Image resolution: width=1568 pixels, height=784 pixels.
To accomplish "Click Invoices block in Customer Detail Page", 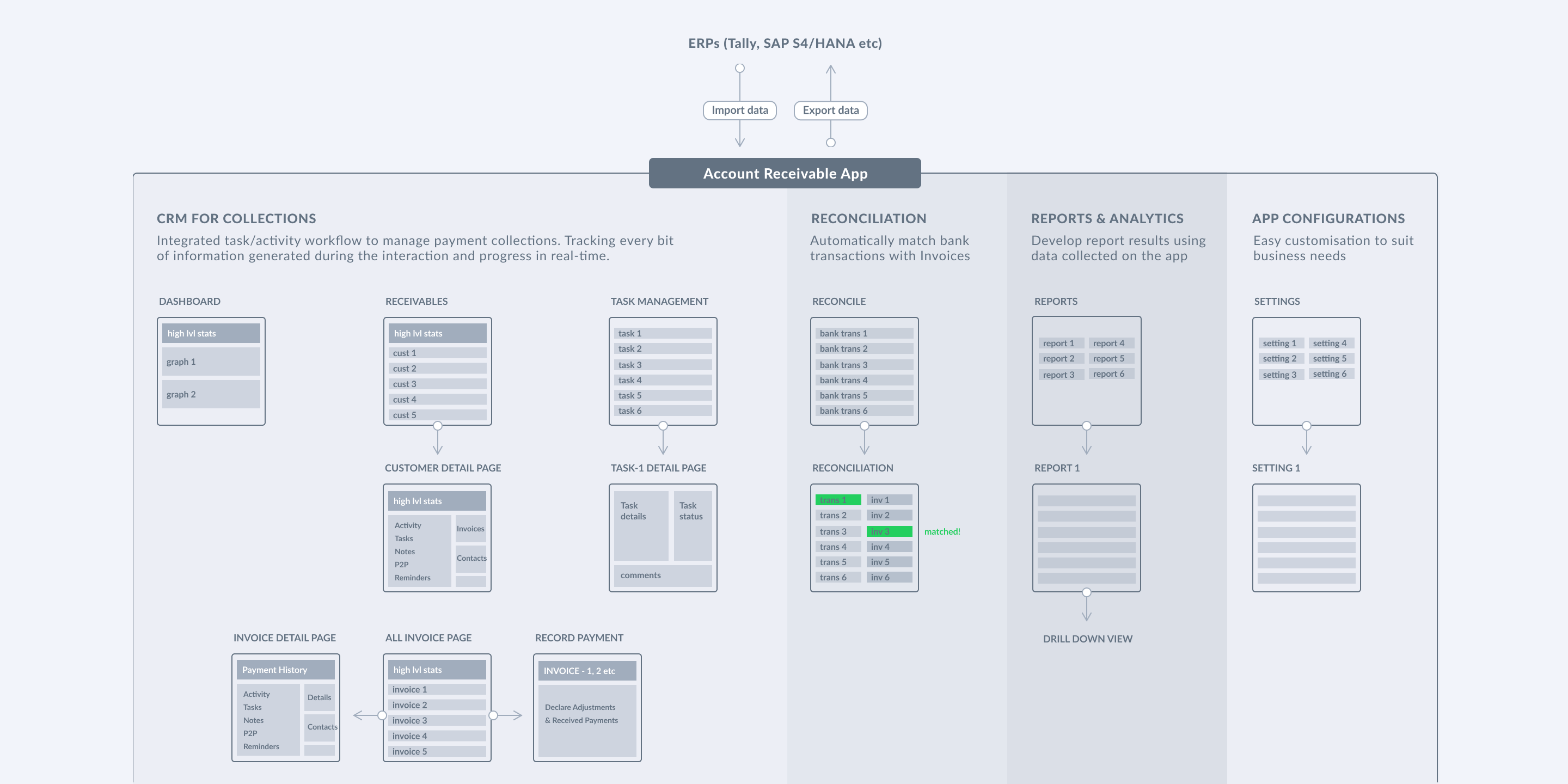I will [x=470, y=529].
